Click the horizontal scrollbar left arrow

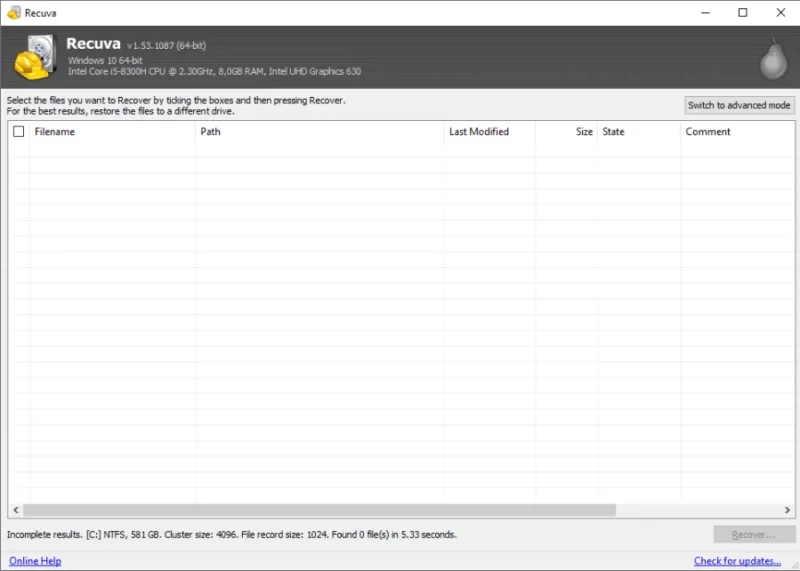click(16, 510)
